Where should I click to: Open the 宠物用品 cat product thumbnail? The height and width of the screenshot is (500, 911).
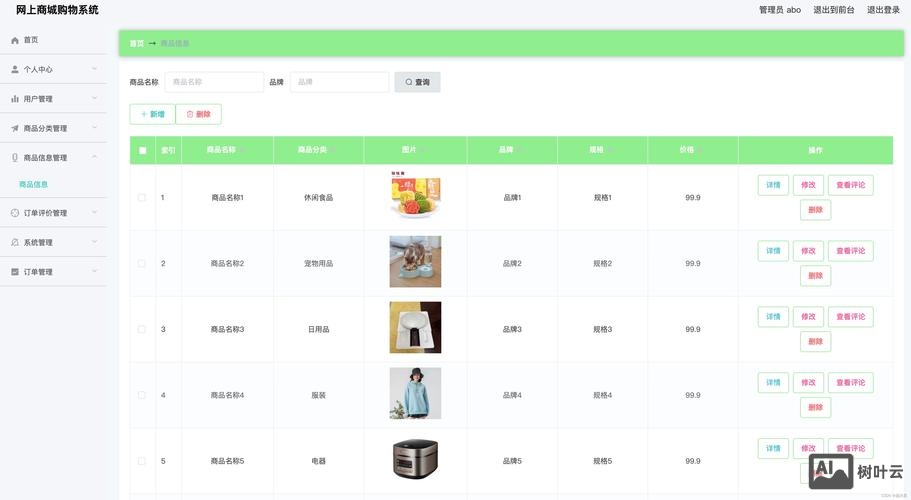[415, 261]
